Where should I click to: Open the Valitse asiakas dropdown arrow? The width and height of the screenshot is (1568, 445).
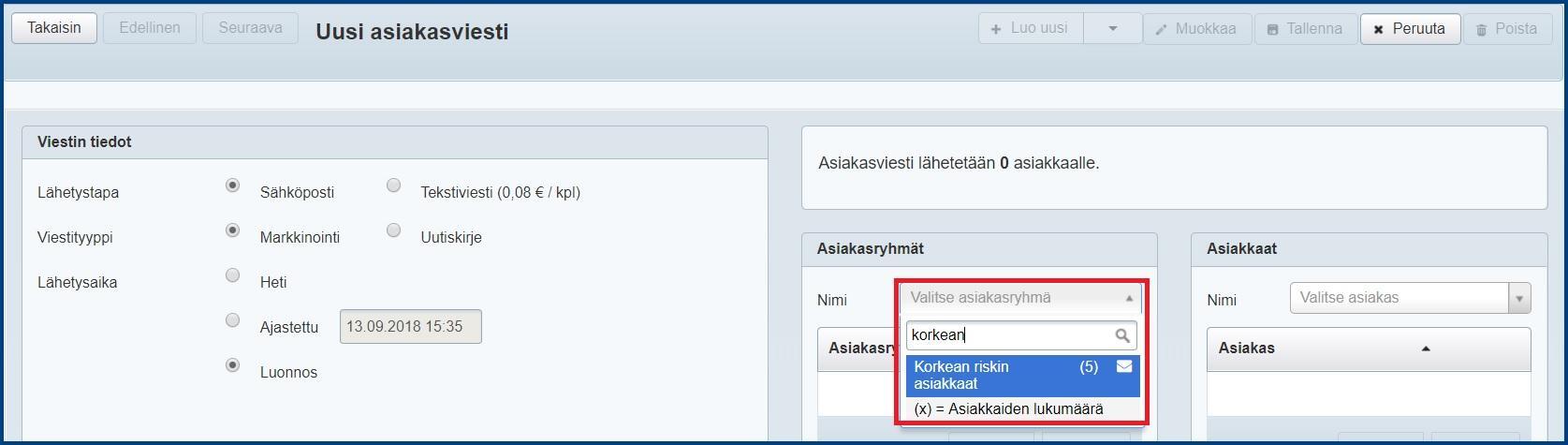pyautogui.click(x=1518, y=299)
